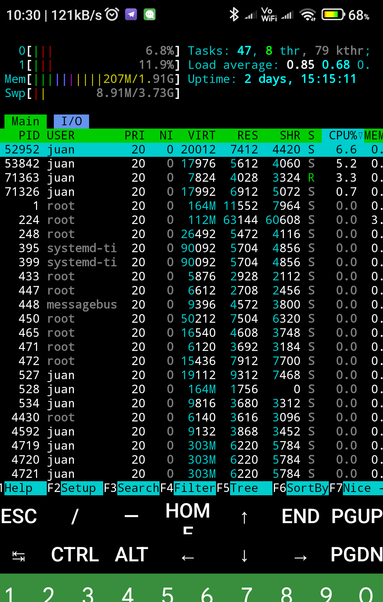Tap the VoWiFi status icon
This screenshot has width=383, height=602.
tap(269, 15)
